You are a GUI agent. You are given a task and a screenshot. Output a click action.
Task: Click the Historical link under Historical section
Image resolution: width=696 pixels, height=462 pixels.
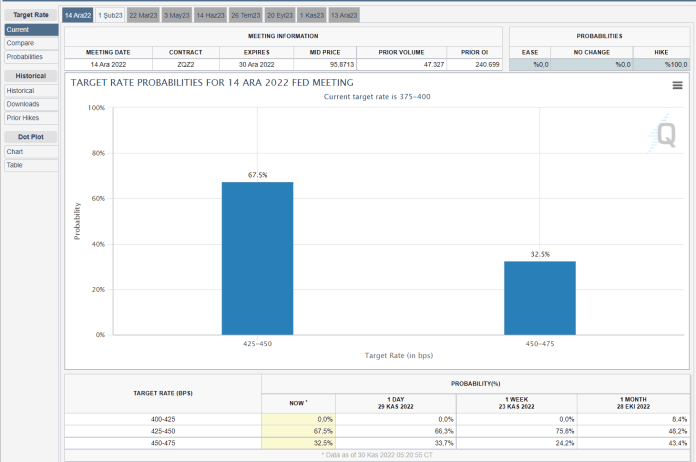pos(30,91)
